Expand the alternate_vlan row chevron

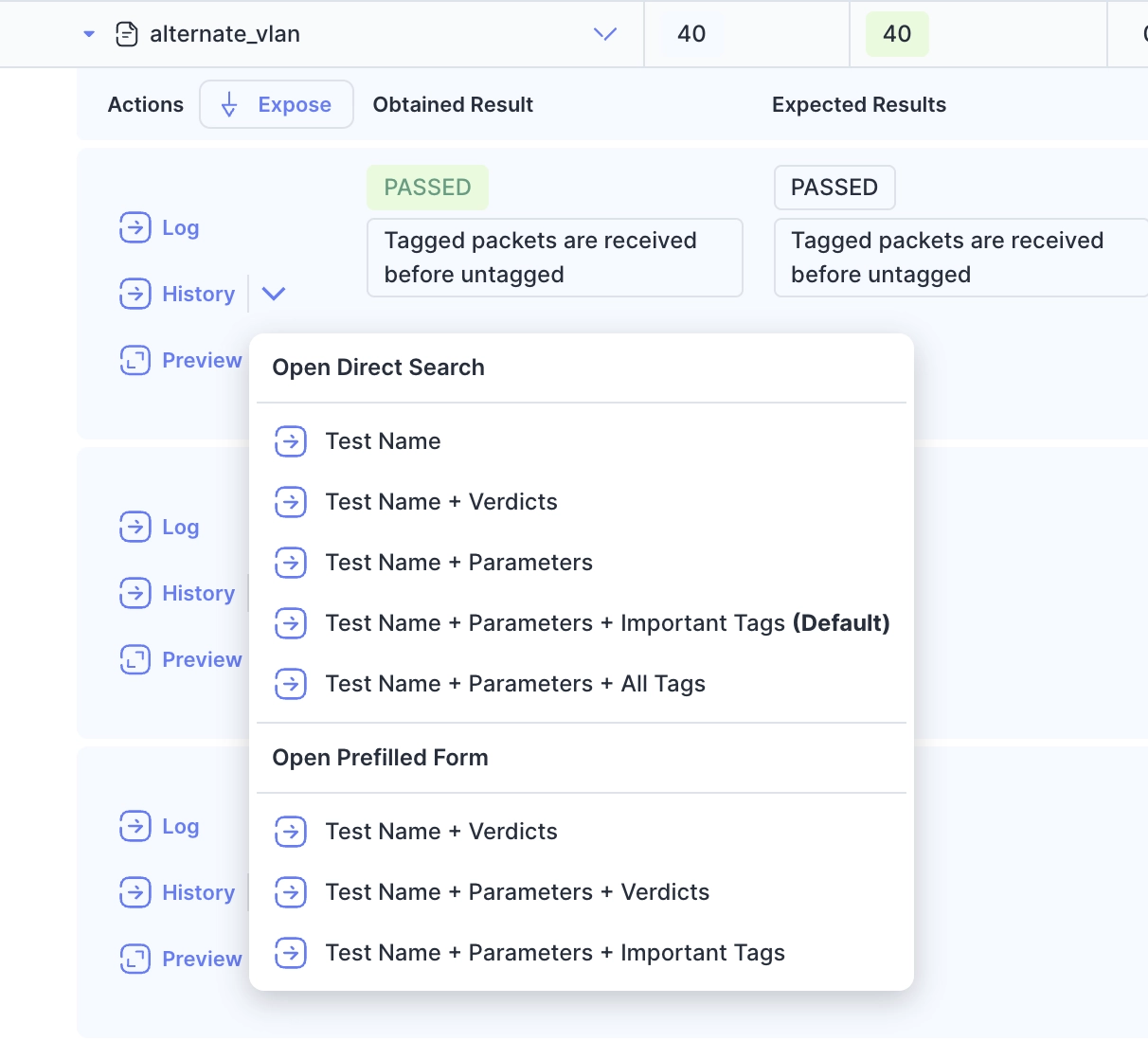pos(604,34)
